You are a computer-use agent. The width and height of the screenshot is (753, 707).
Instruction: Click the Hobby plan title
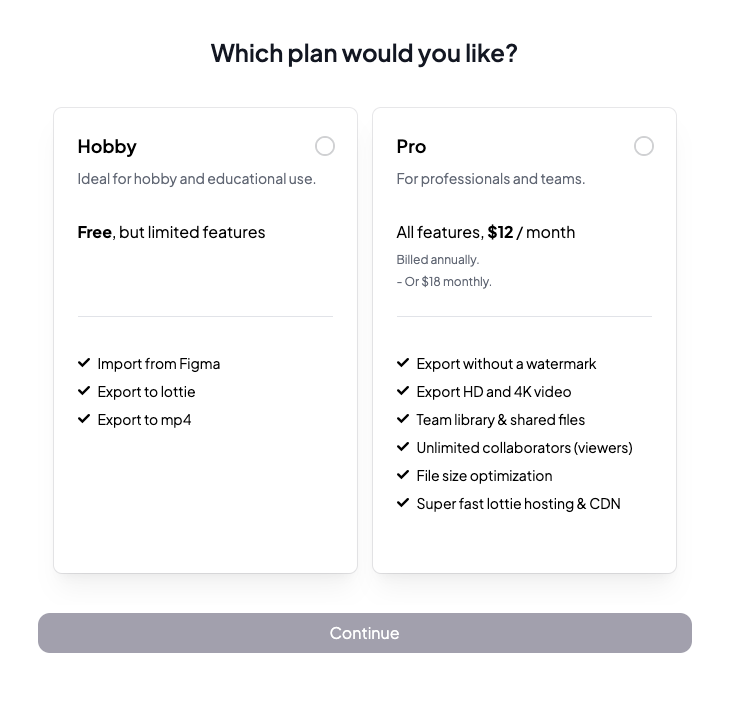(x=107, y=146)
